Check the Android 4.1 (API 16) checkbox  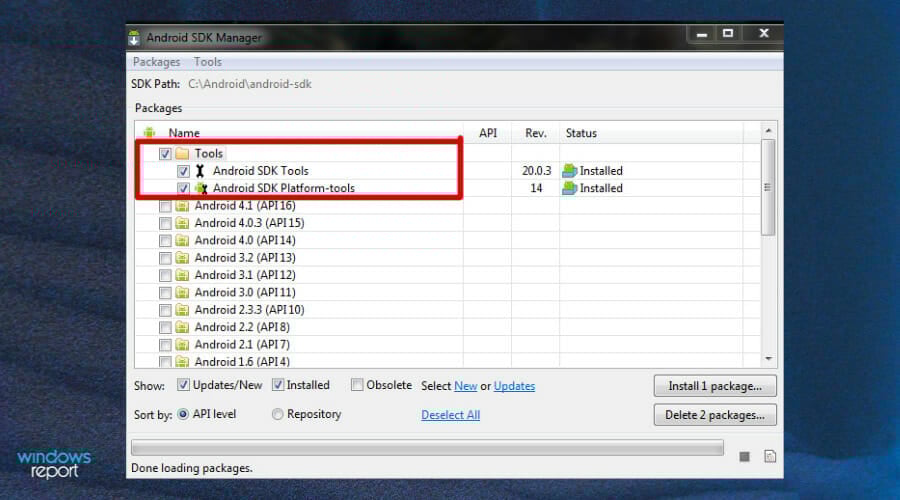click(x=165, y=206)
